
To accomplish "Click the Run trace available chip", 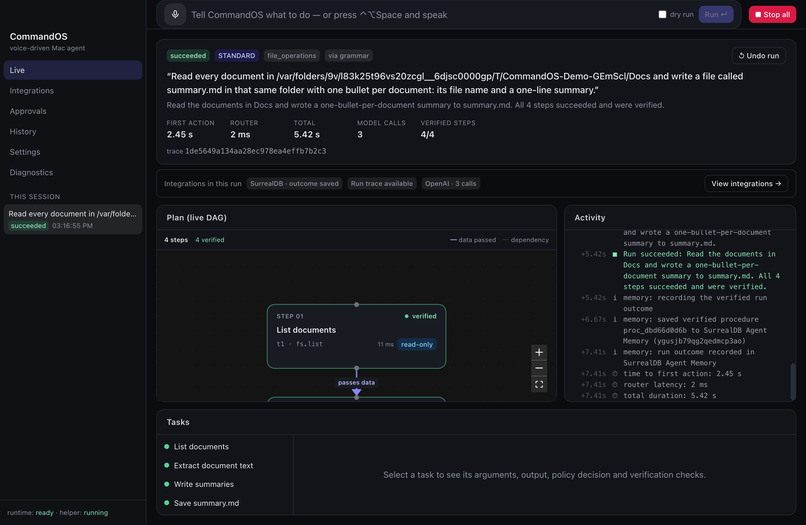I will coord(381,184).
